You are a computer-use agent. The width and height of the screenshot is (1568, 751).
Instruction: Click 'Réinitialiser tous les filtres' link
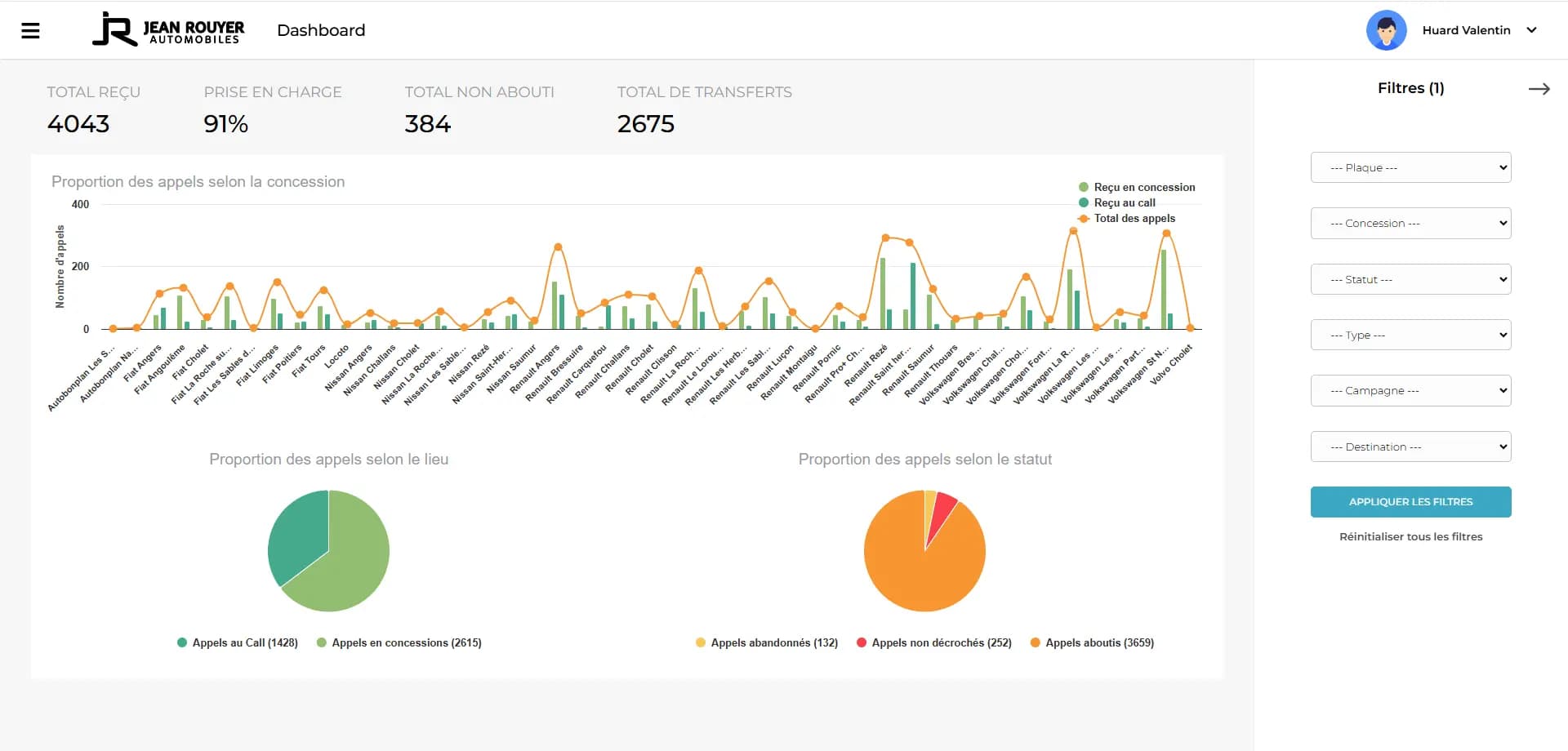[x=1410, y=536]
